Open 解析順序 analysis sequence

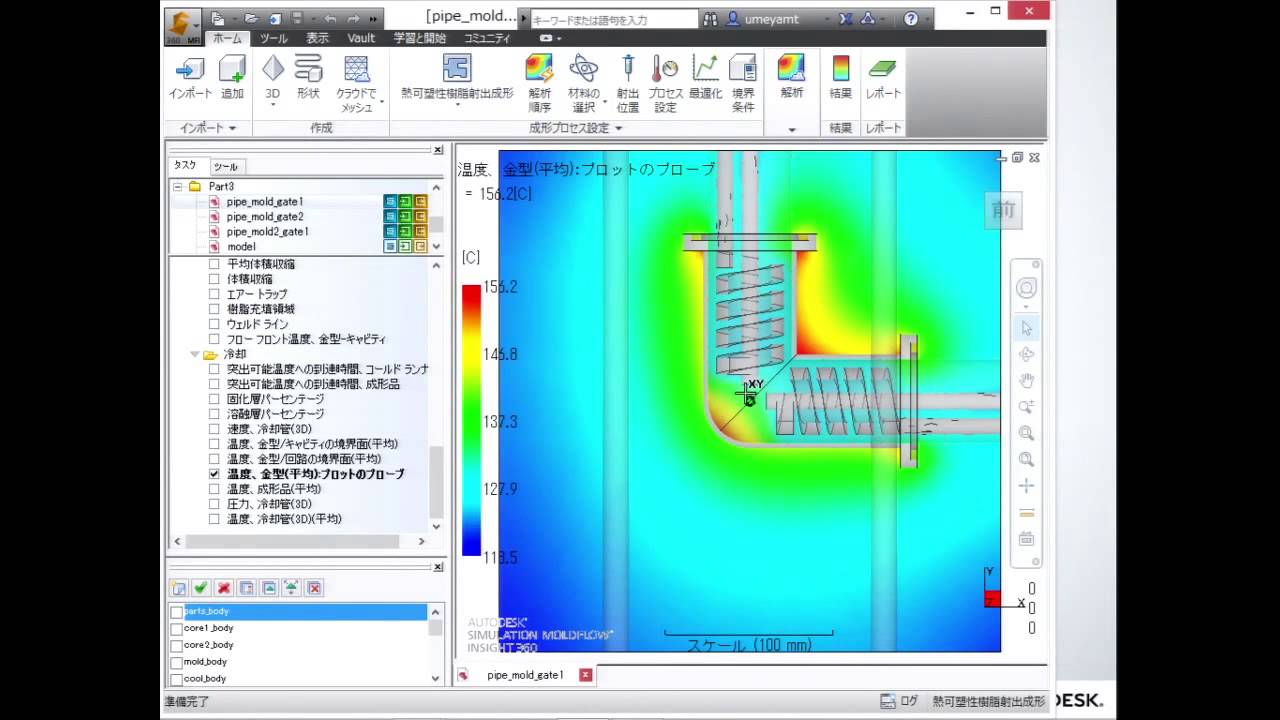539,82
